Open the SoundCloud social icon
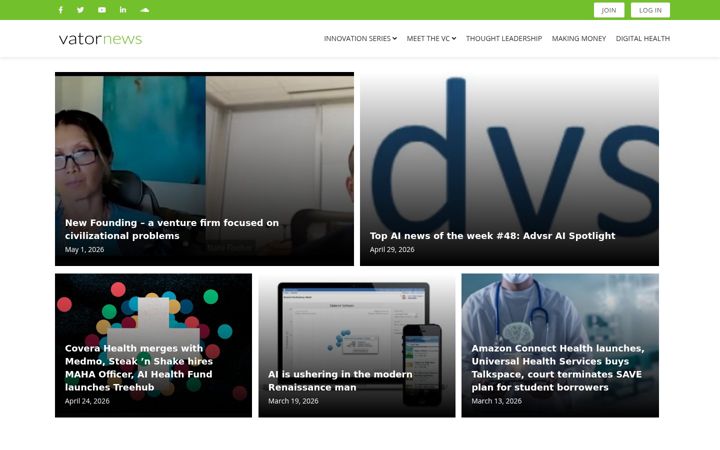 pyautogui.click(x=145, y=10)
